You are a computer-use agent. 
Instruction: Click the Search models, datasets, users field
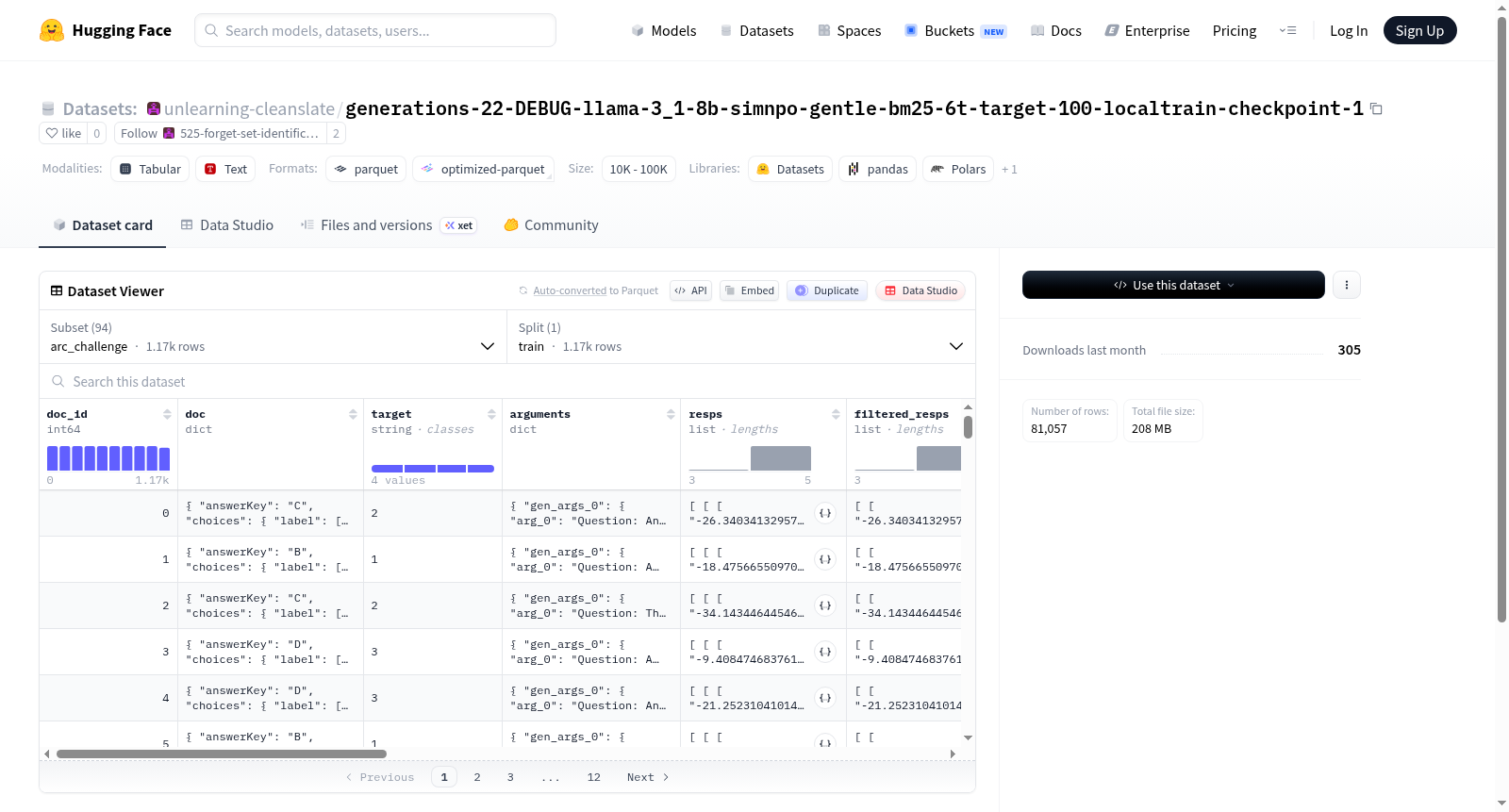click(x=375, y=30)
